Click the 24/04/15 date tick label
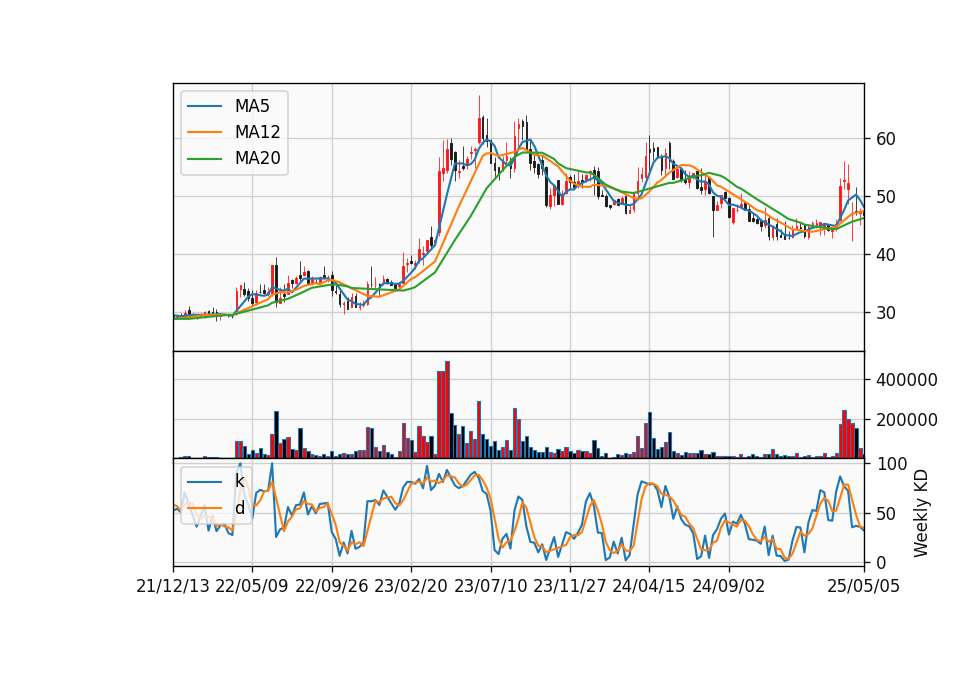The height and width of the screenshot is (690, 960). (x=649, y=586)
